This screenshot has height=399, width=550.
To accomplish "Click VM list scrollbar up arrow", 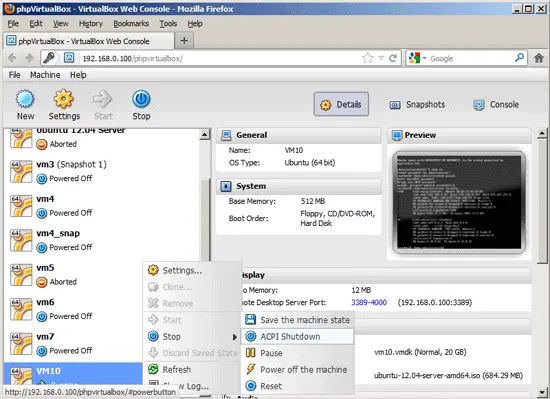I will tap(204, 134).
